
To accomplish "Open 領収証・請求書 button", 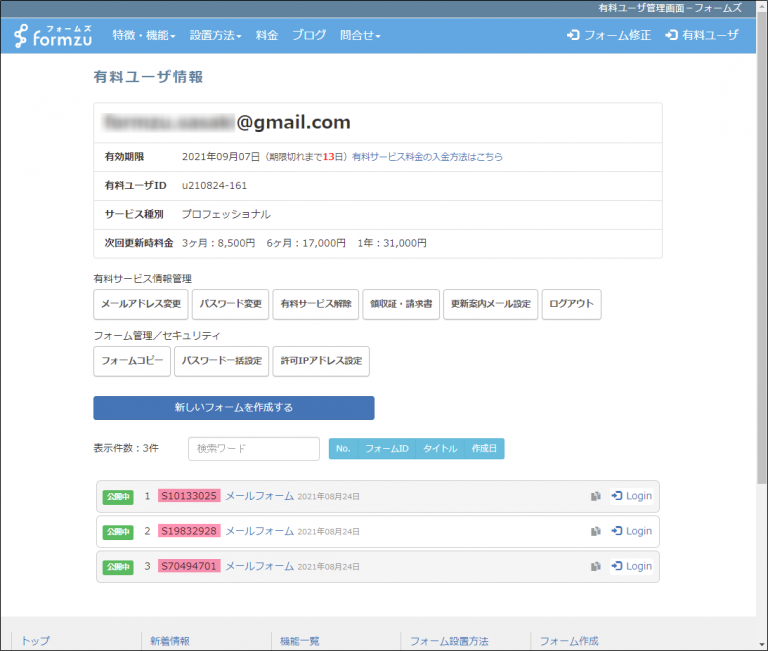I will (x=401, y=304).
